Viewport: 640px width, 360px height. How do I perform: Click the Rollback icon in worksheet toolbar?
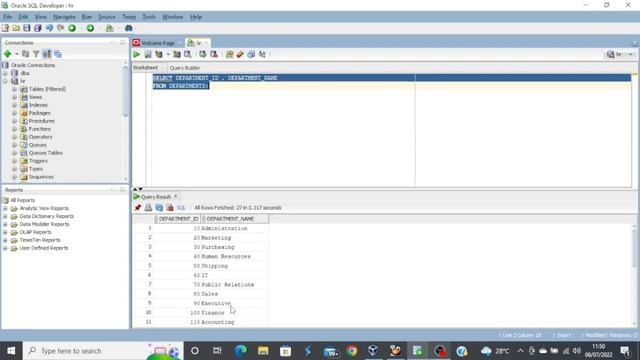[213, 54]
